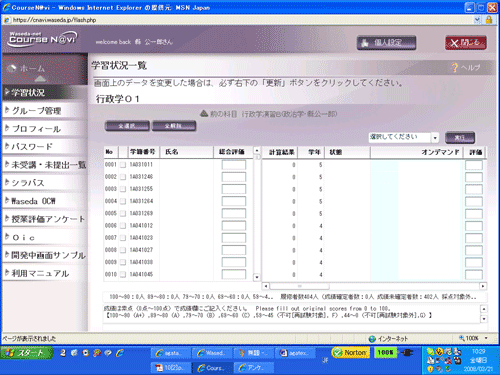Click the 全選択 select-all button

(x=127, y=126)
